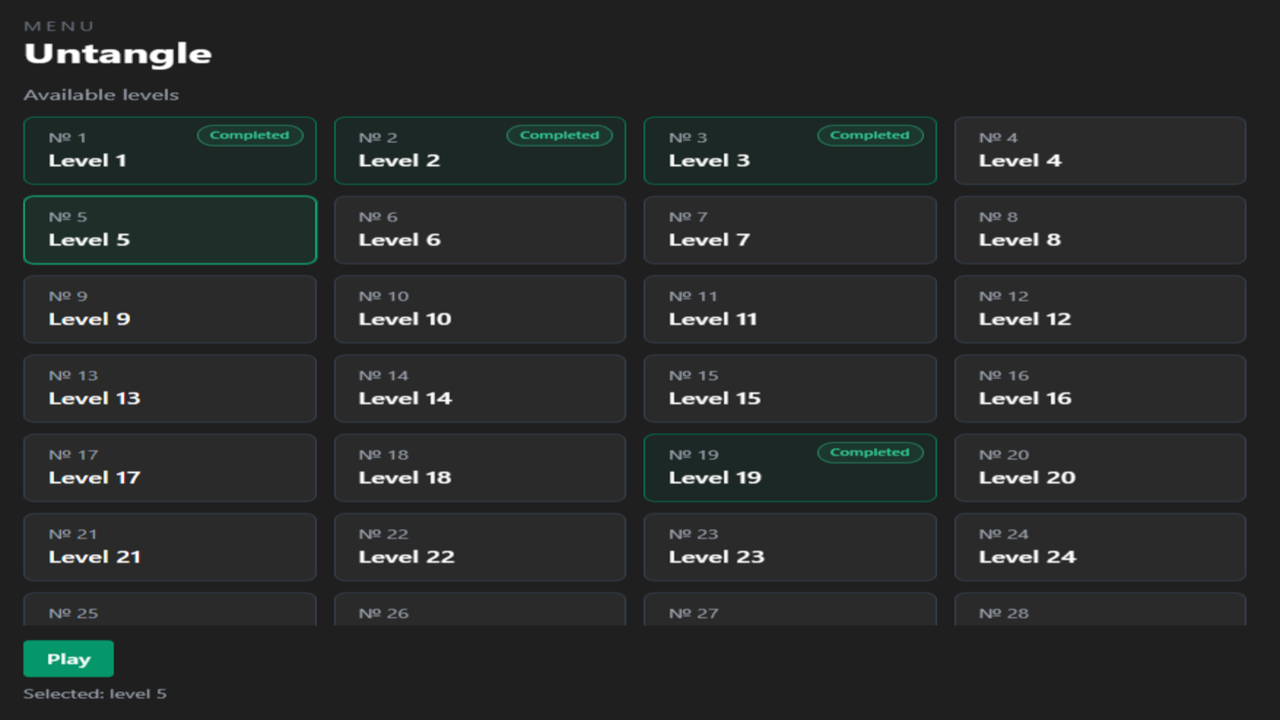Choose the Level 22 tile
The image size is (1280, 720).
pyautogui.click(x=480, y=547)
